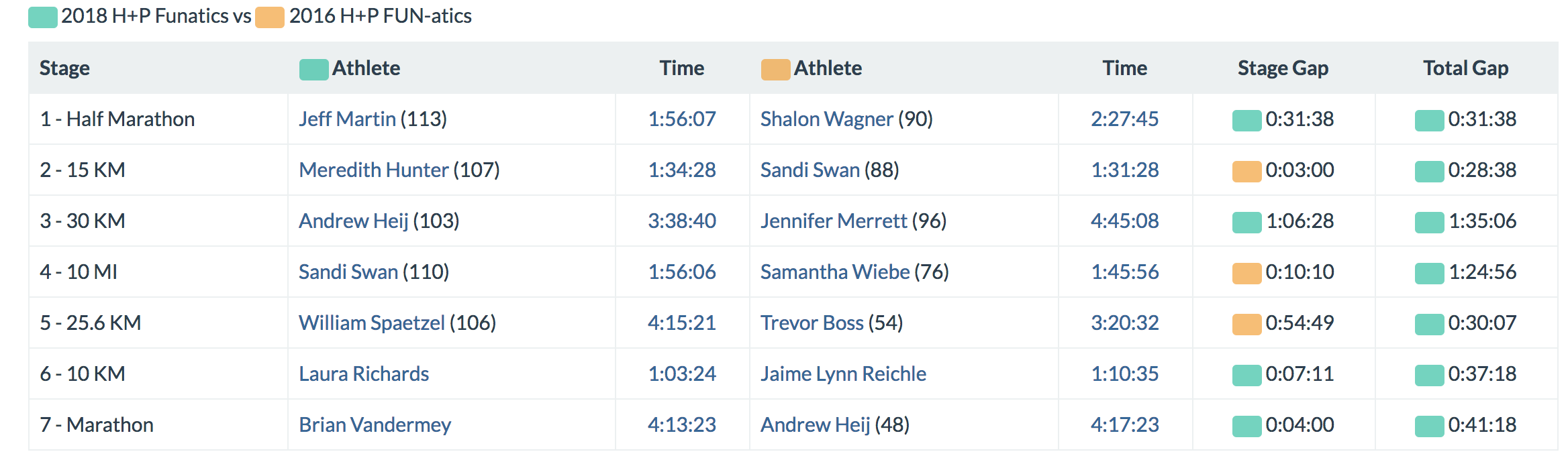Open Trevor Boss's athlete link

812,323
